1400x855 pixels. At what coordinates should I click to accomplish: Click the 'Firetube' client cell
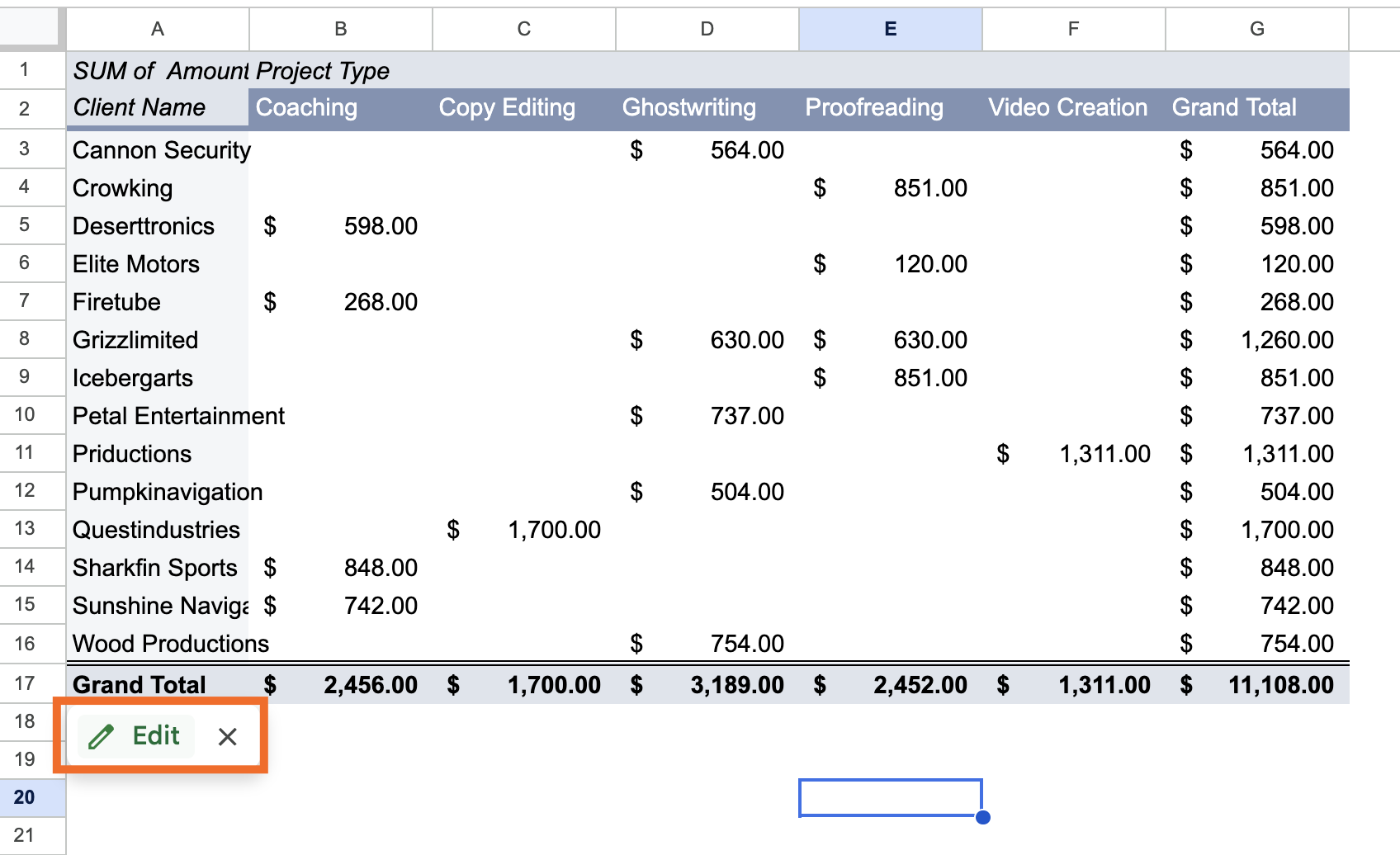click(x=158, y=302)
